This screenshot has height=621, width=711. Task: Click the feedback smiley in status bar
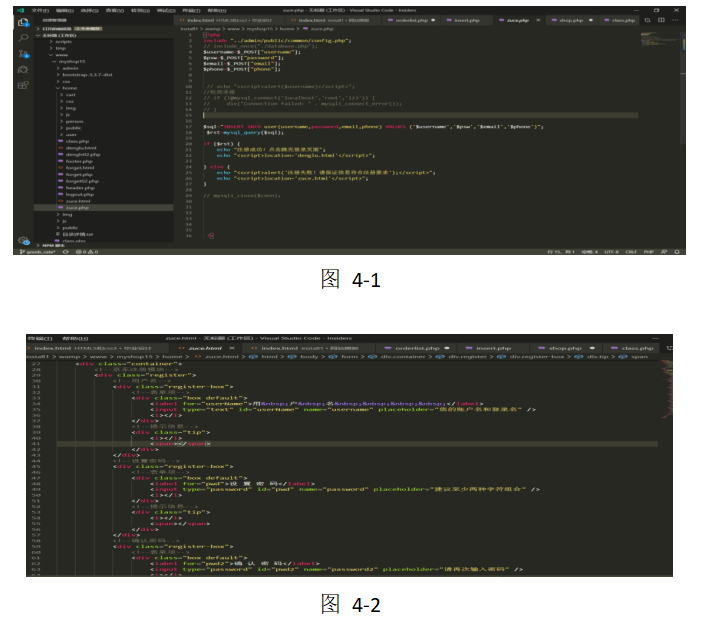[664, 252]
